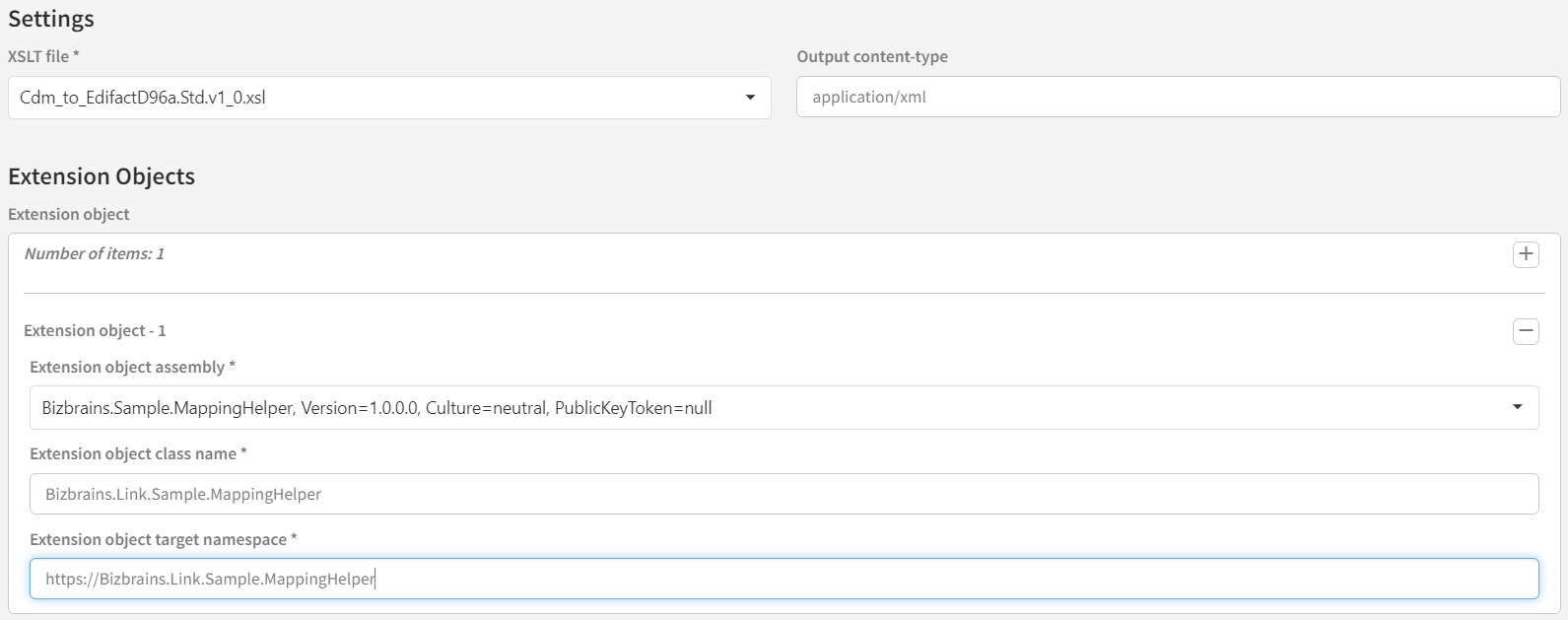
Task: Click the Output content-type label
Action: [x=872, y=57]
